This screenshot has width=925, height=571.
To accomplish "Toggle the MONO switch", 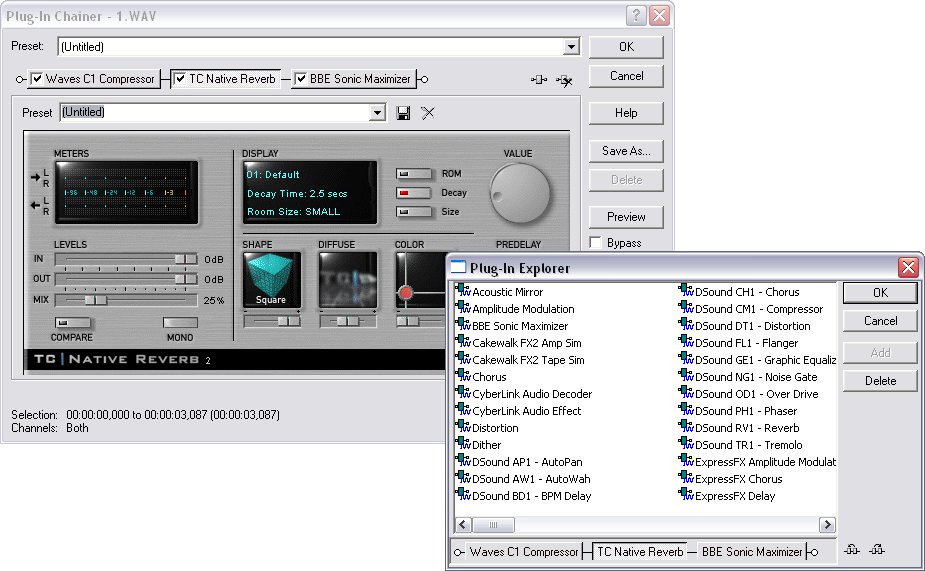I will [180, 323].
